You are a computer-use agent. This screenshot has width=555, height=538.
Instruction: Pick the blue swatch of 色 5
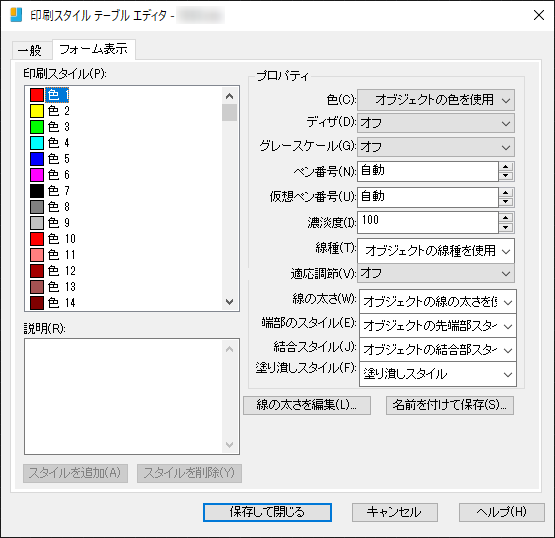pos(37,159)
